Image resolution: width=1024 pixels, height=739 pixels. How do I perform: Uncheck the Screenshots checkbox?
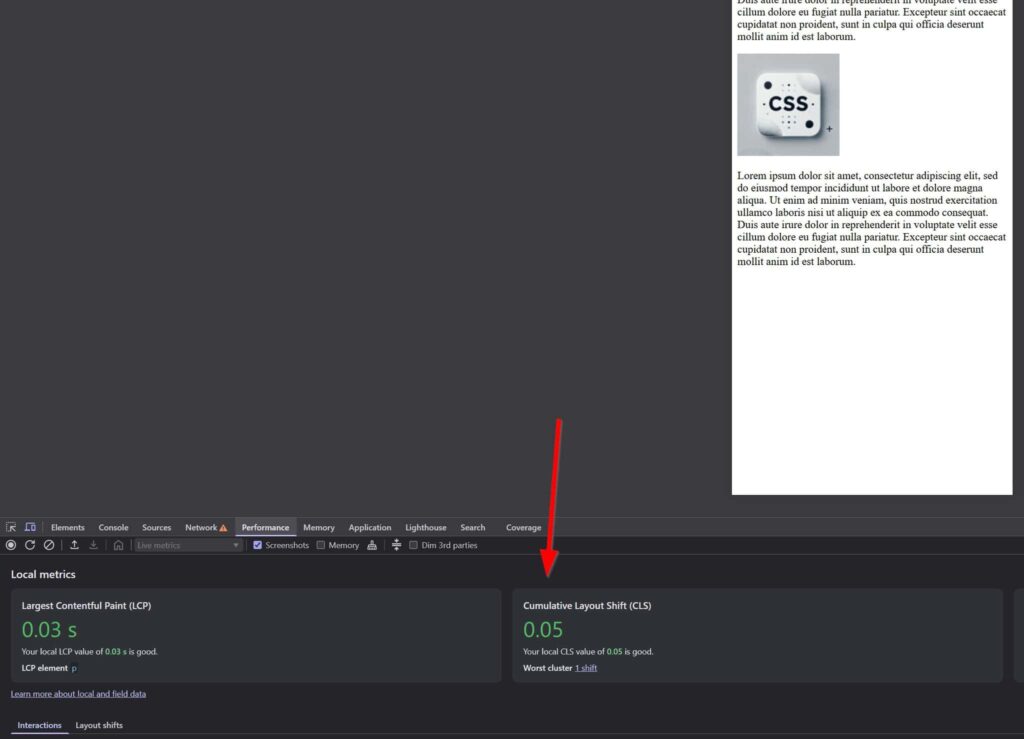[258, 545]
